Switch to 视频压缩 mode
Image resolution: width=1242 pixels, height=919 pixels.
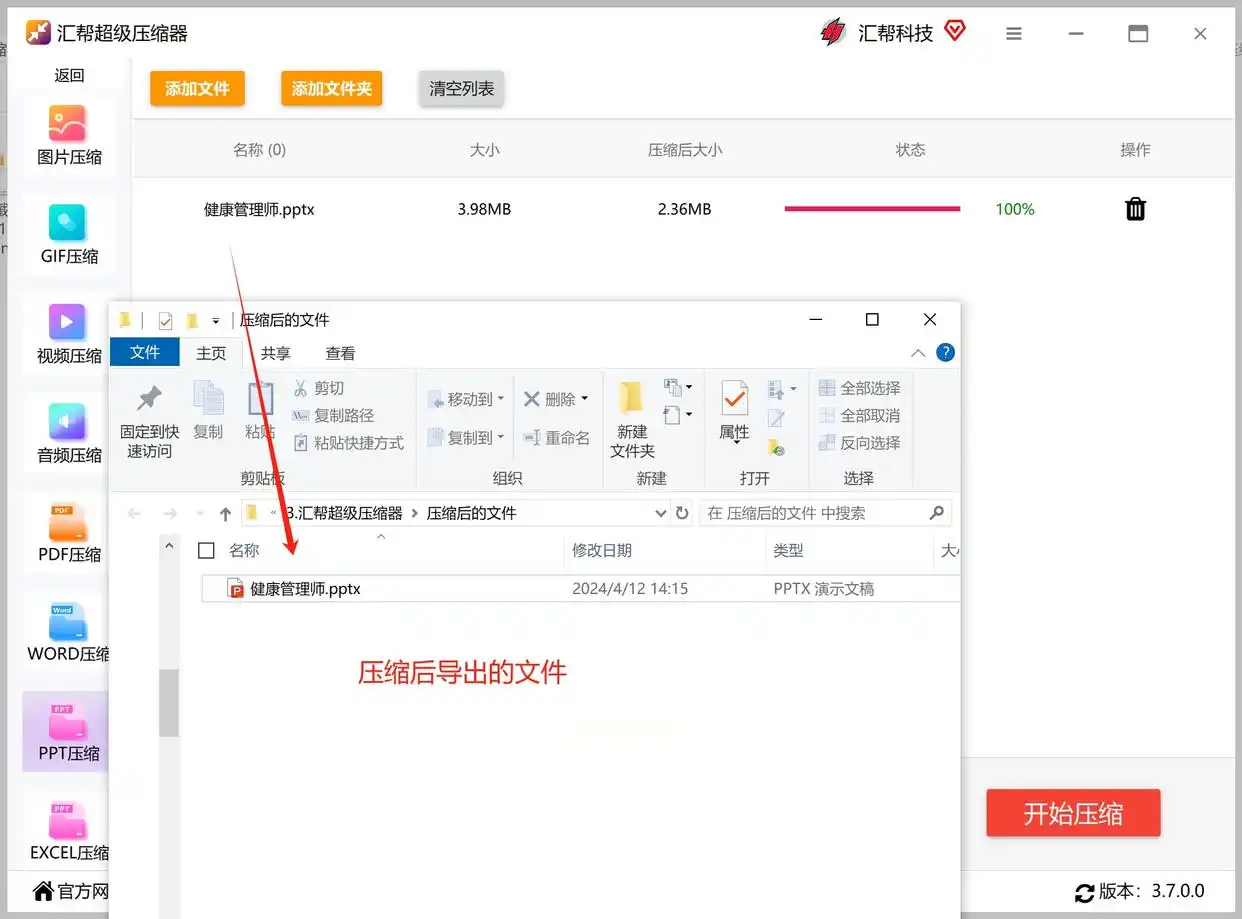pyautogui.click(x=67, y=333)
